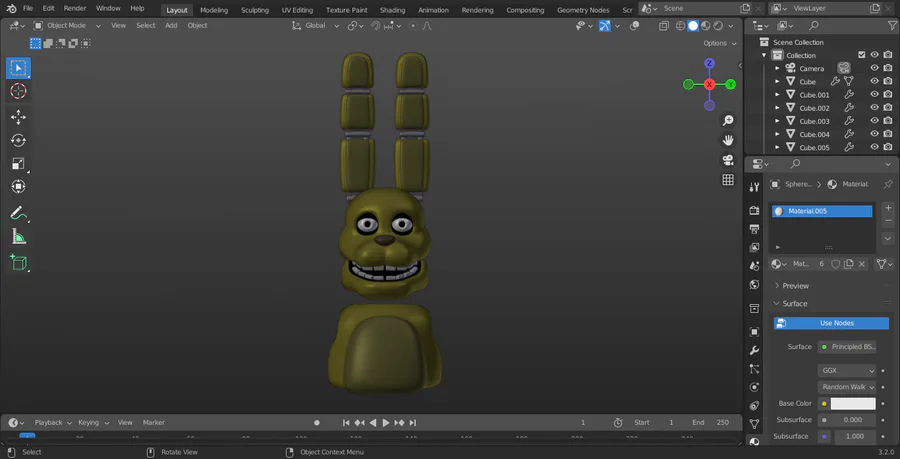Click the Principled BSDF surface button
The width and height of the screenshot is (900, 459).
pyautogui.click(x=847, y=347)
